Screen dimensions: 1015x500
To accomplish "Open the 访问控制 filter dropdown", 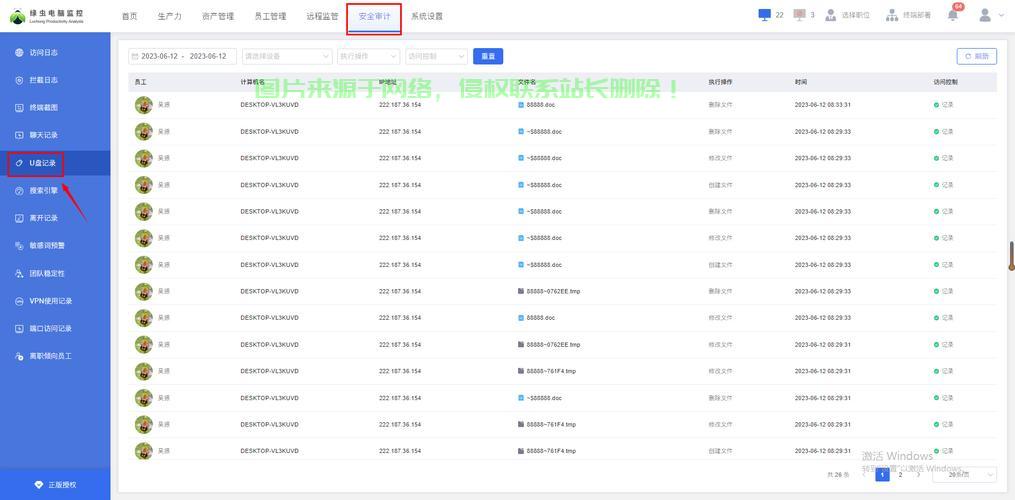I will pos(436,57).
